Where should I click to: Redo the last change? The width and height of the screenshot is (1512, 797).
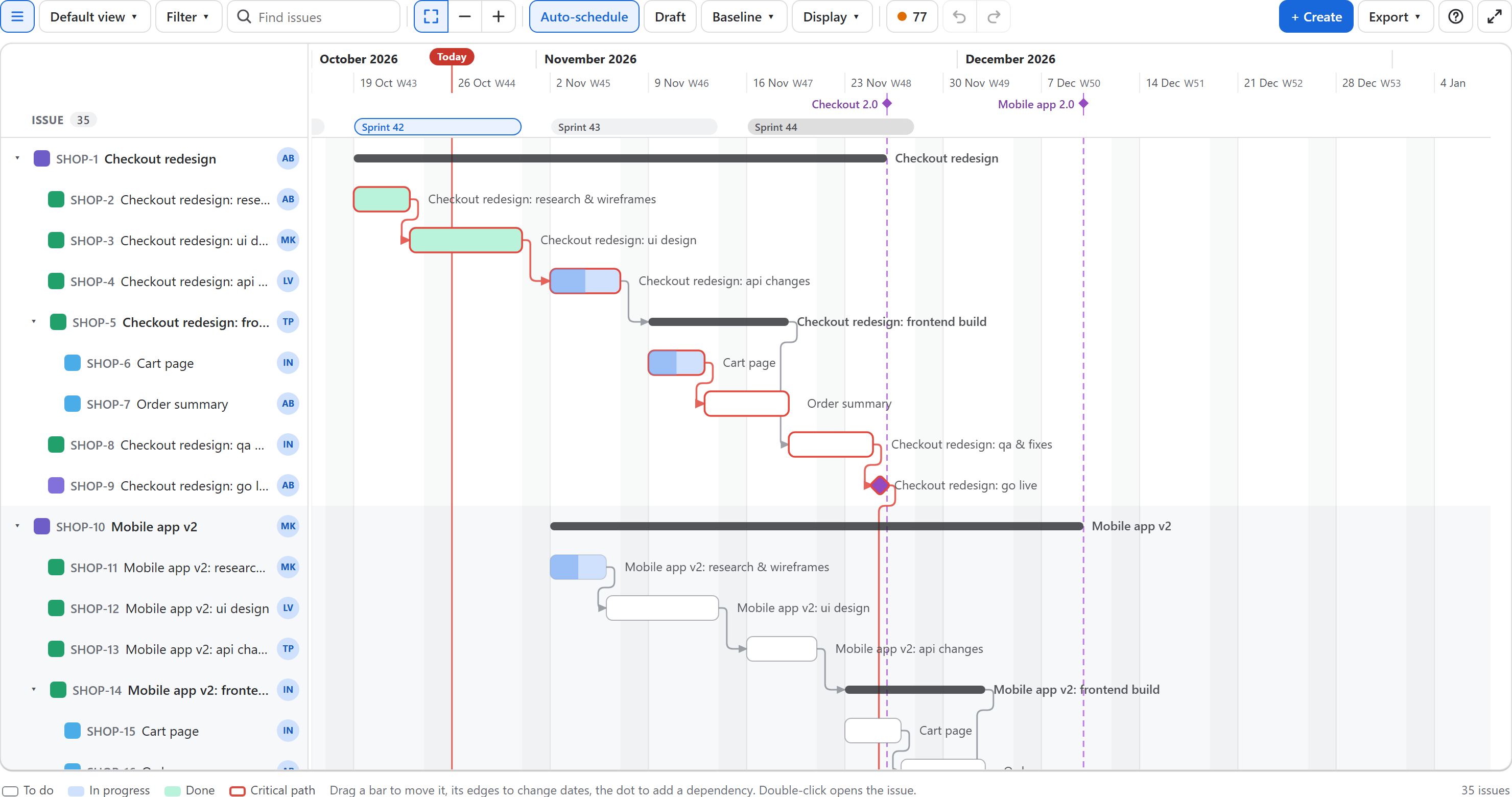[x=993, y=16]
